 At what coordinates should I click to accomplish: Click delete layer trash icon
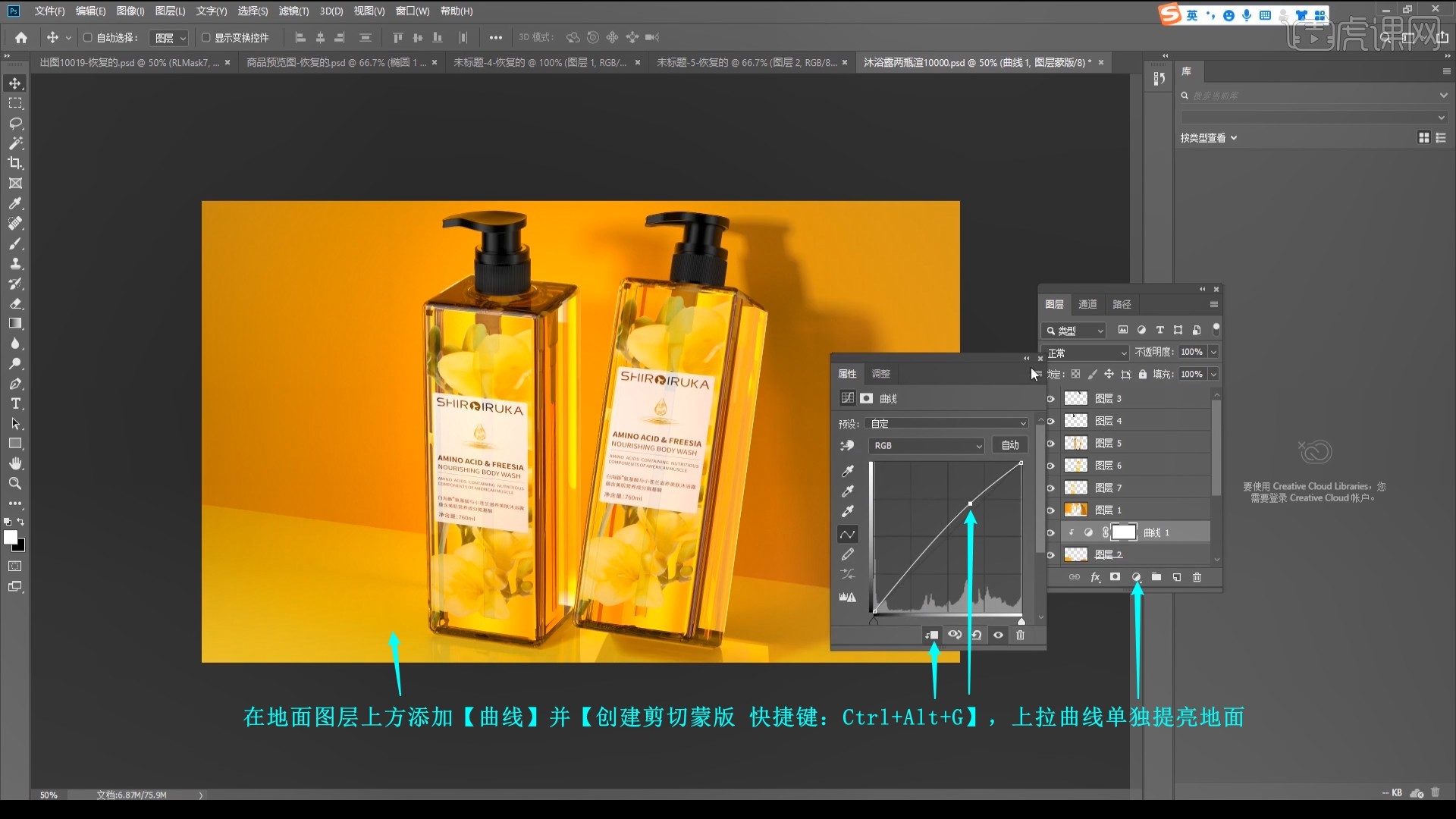tap(1197, 577)
